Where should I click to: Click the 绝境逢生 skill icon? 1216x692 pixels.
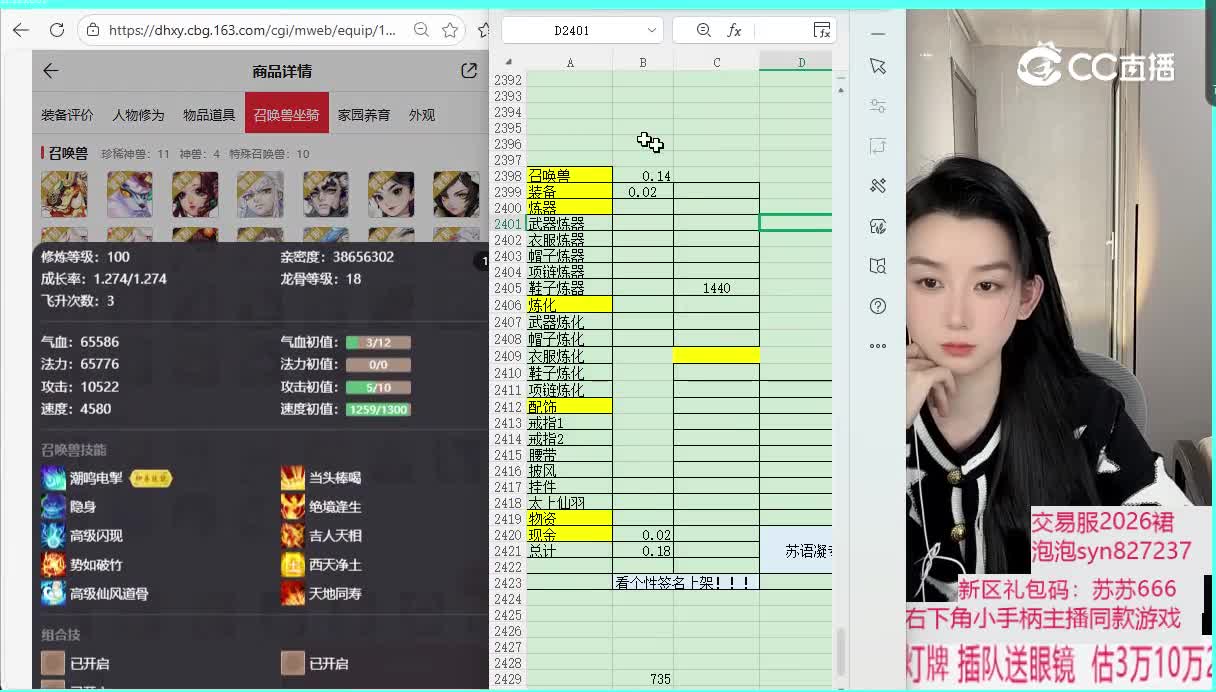point(292,507)
